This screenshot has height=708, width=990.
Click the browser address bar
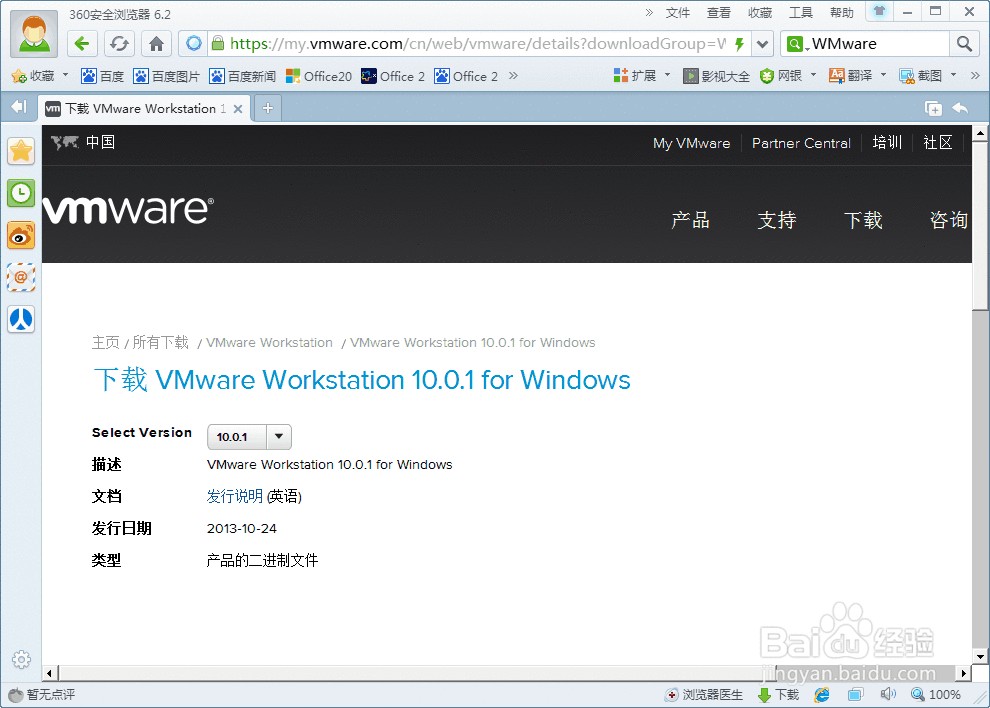(450, 43)
